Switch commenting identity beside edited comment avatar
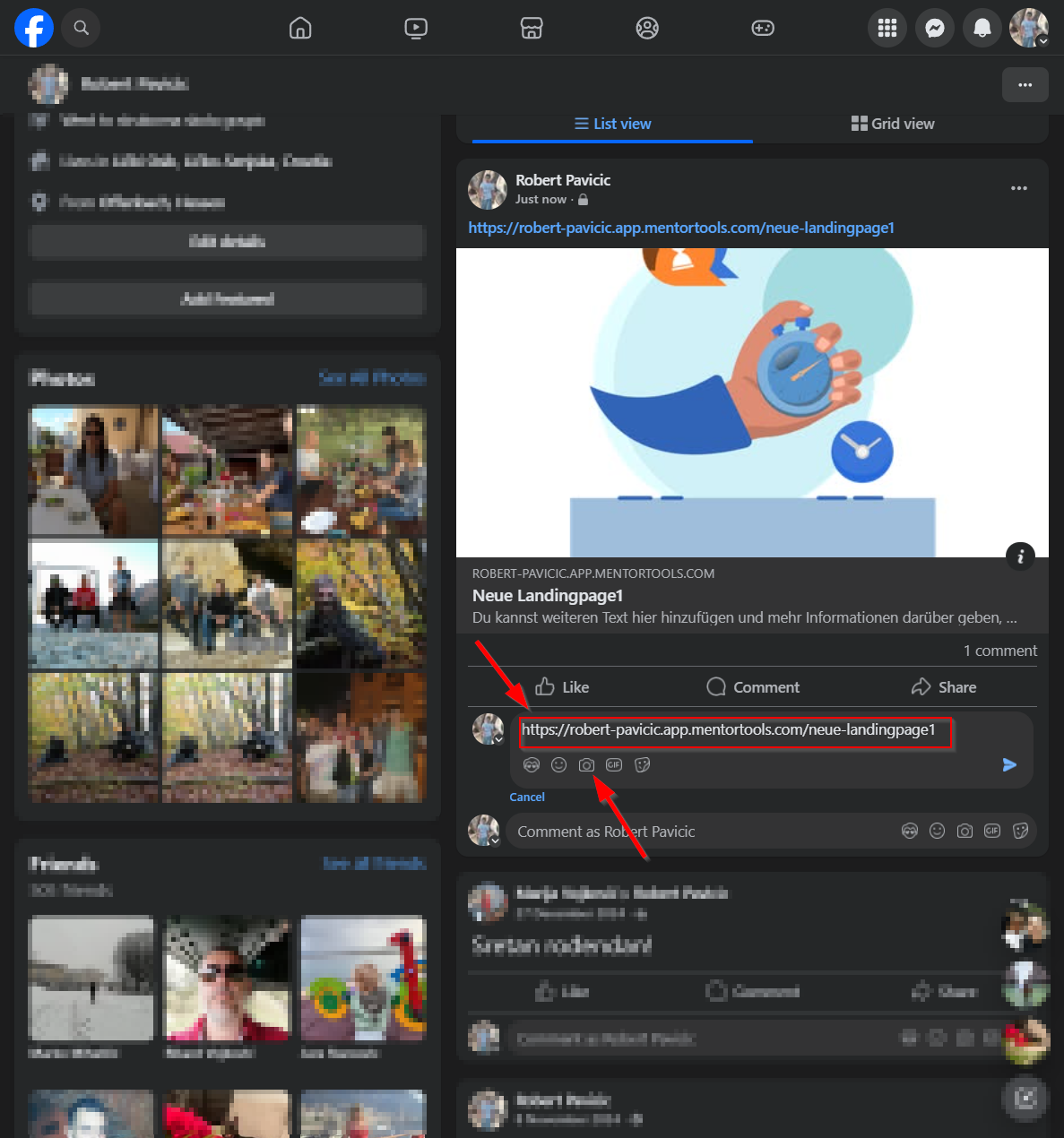This screenshot has height=1138, width=1064. (498, 740)
